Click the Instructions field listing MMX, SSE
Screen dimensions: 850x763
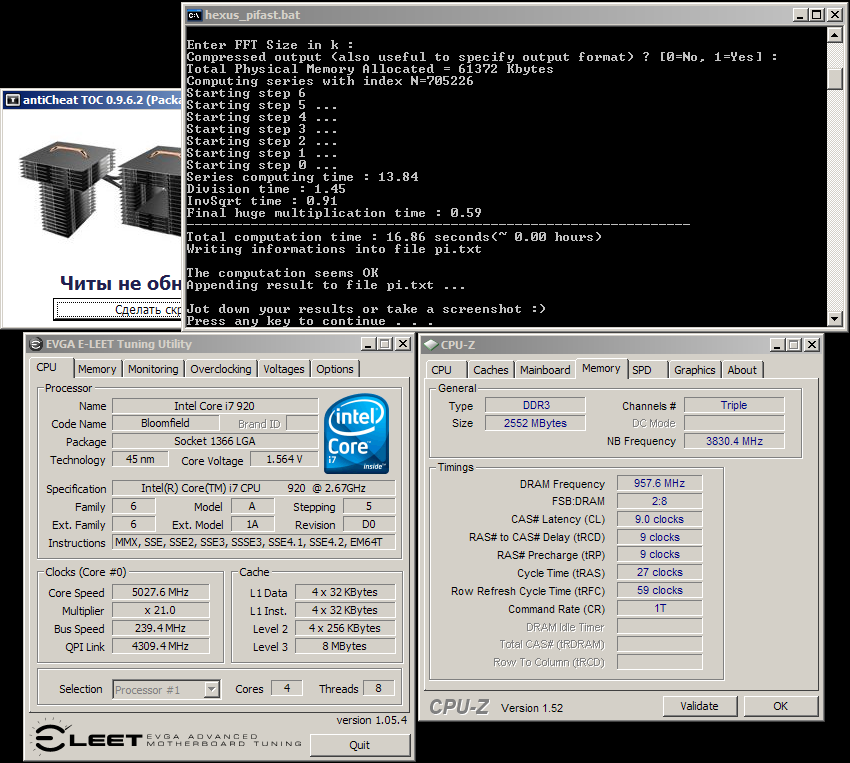[254, 542]
